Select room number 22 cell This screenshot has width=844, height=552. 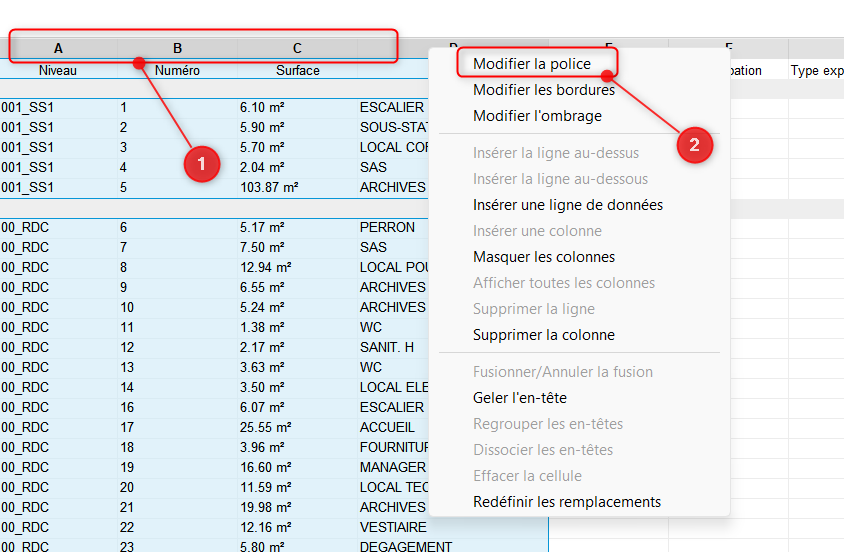177,527
